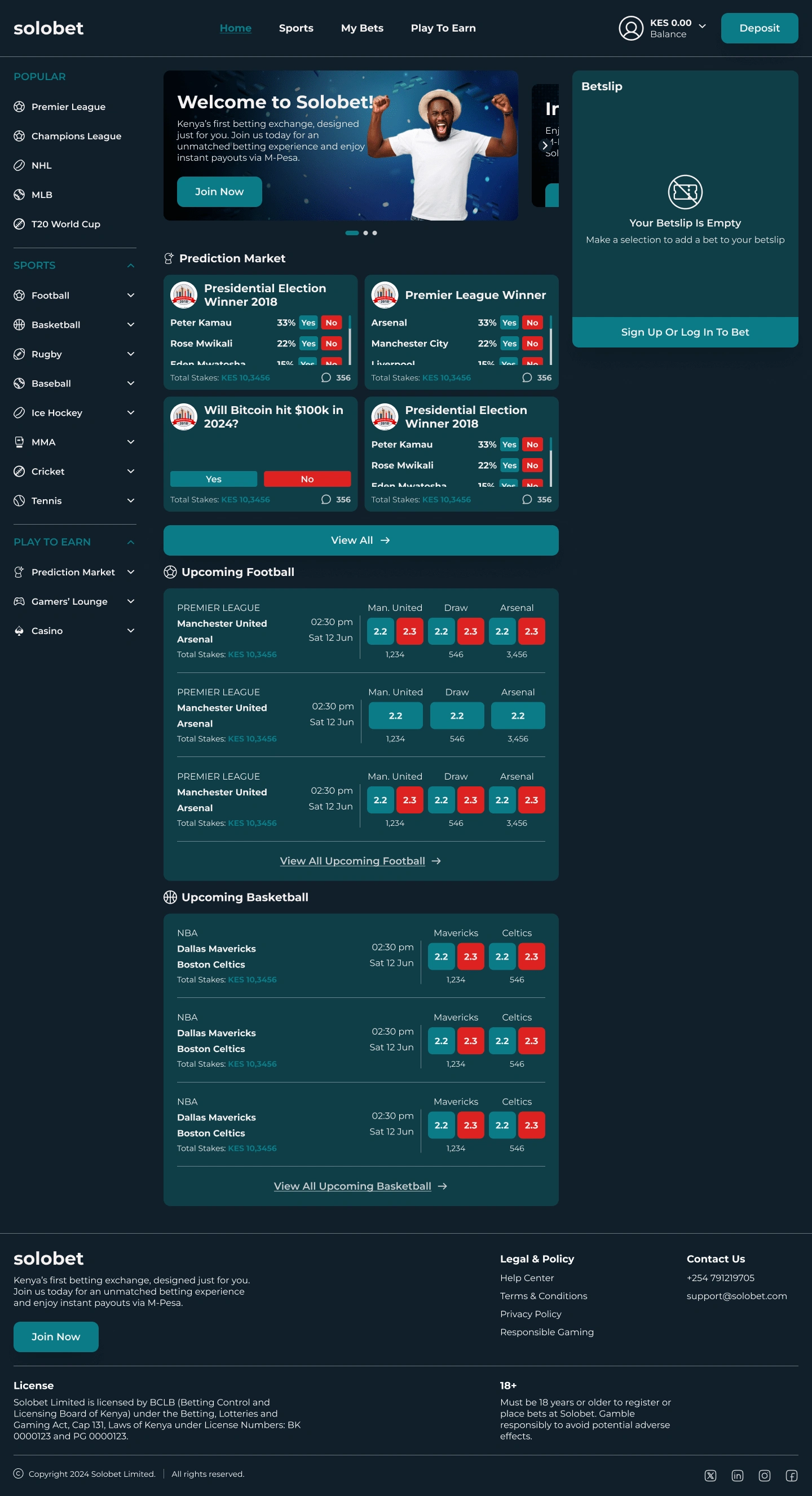Screen dimensions: 812x1496
Task: Expand the Prediction Market sidebar chevron
Action: tap(131, 572)
